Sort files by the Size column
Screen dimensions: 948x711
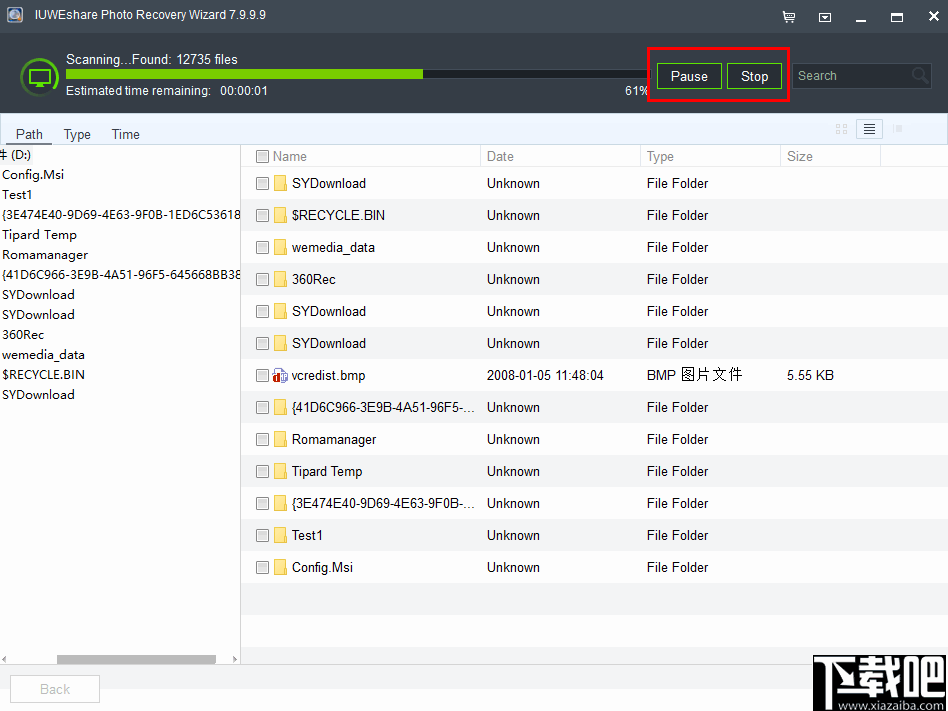pos(798,156)
